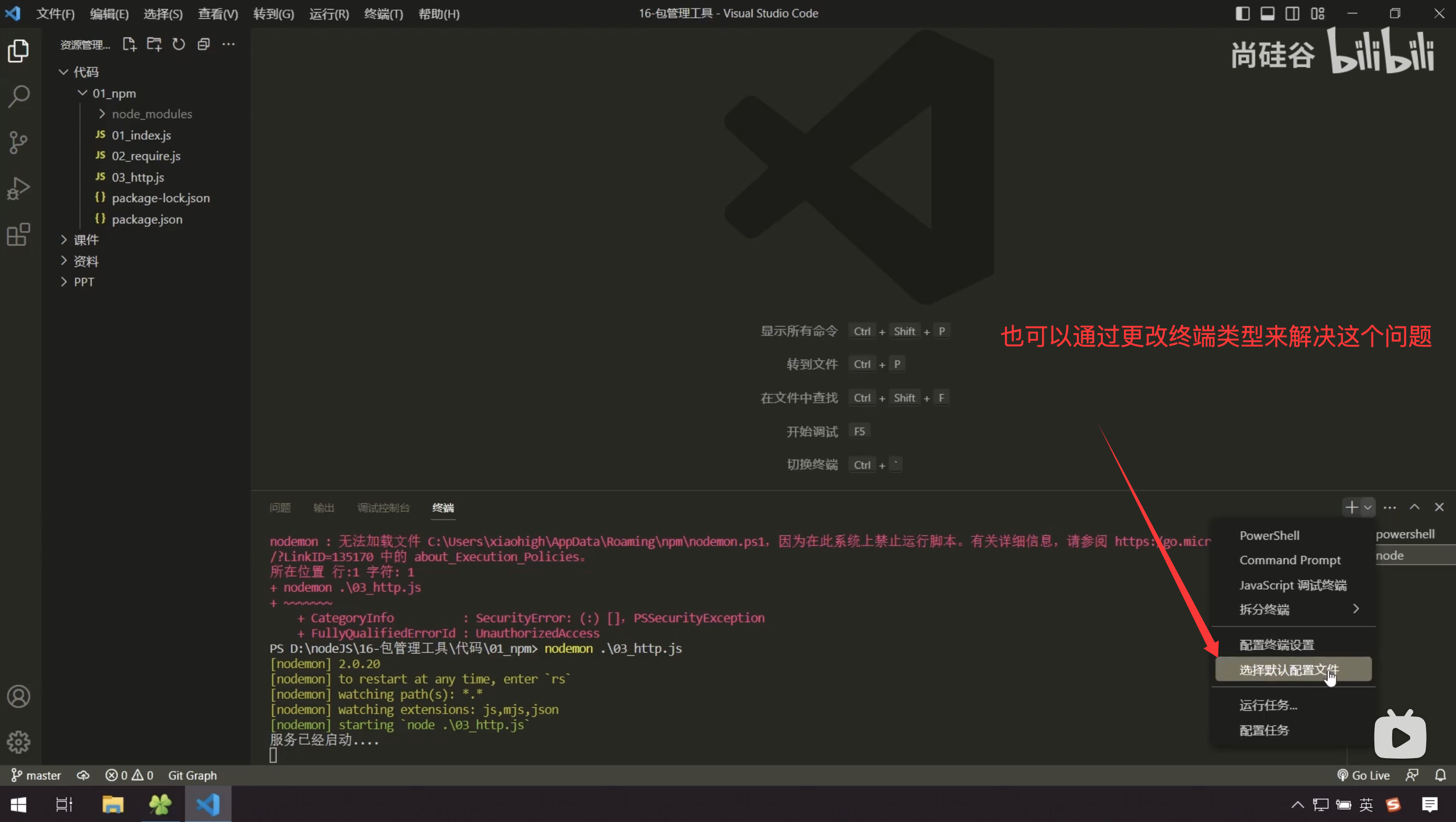Toggle bottom panel layout icon
Screen dimensions: 1456x822
point(1267,13)
